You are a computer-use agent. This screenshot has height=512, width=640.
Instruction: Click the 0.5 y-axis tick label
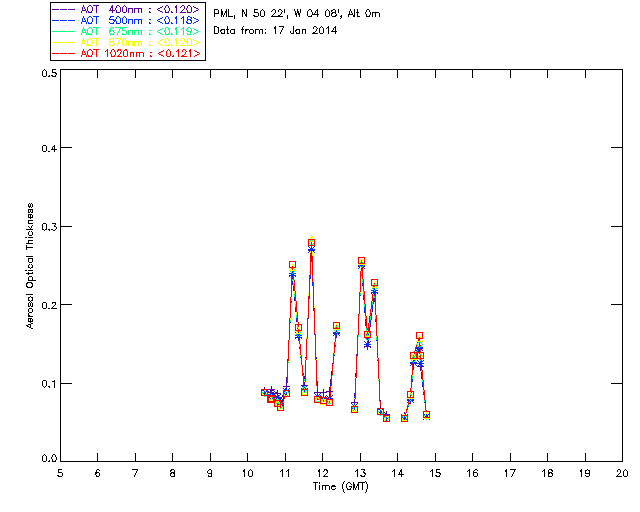49,73
